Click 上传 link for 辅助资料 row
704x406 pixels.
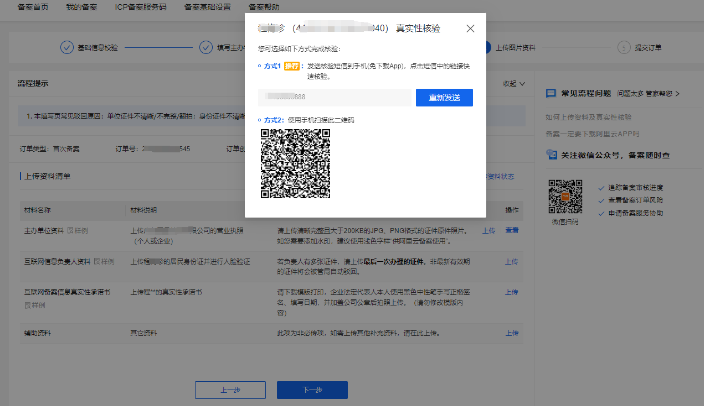[511, 333]
